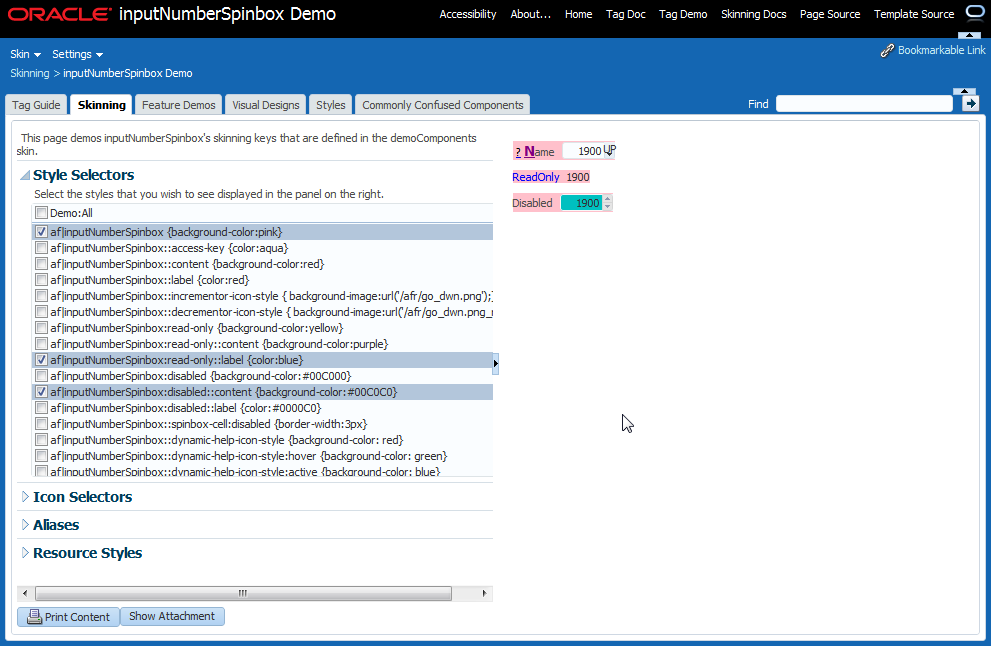Click the Name label text
991x646 pixels.
pos(539,152)
